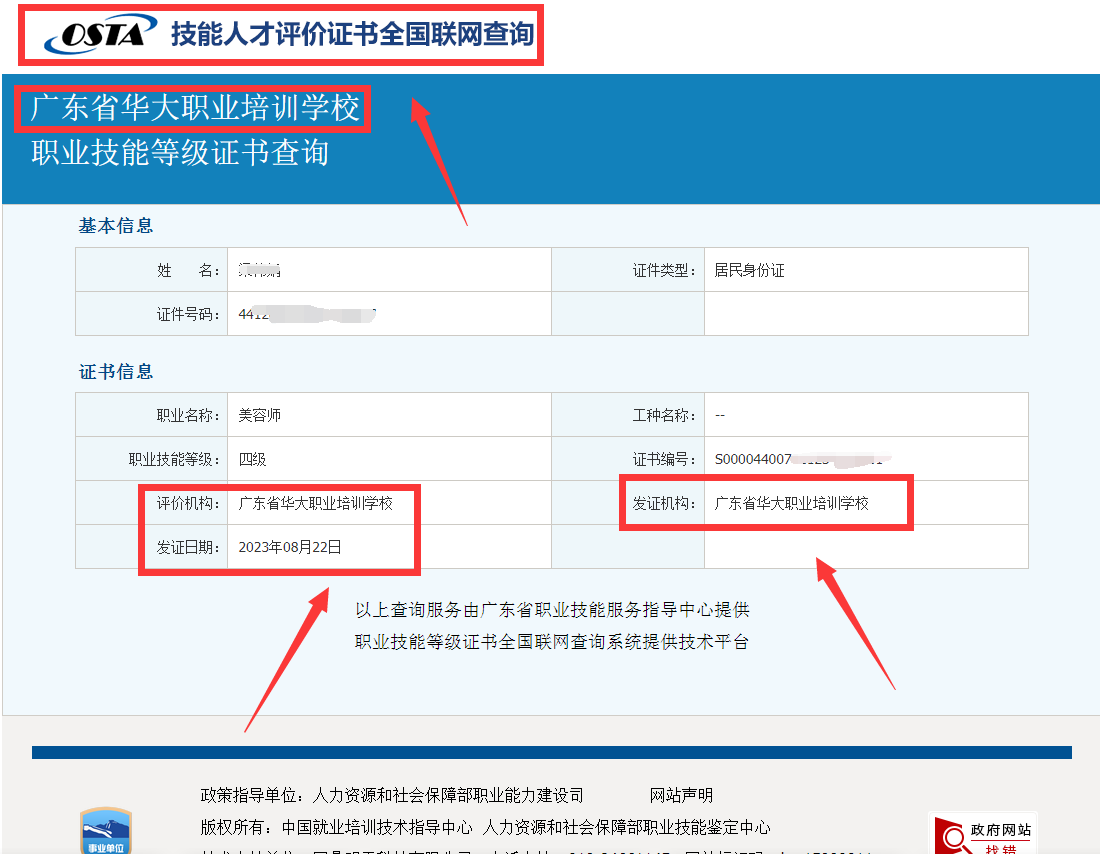Click the 广东省华大职业培训学校 banner title
Screen dimensions: 1100x854
click(194, 108)
